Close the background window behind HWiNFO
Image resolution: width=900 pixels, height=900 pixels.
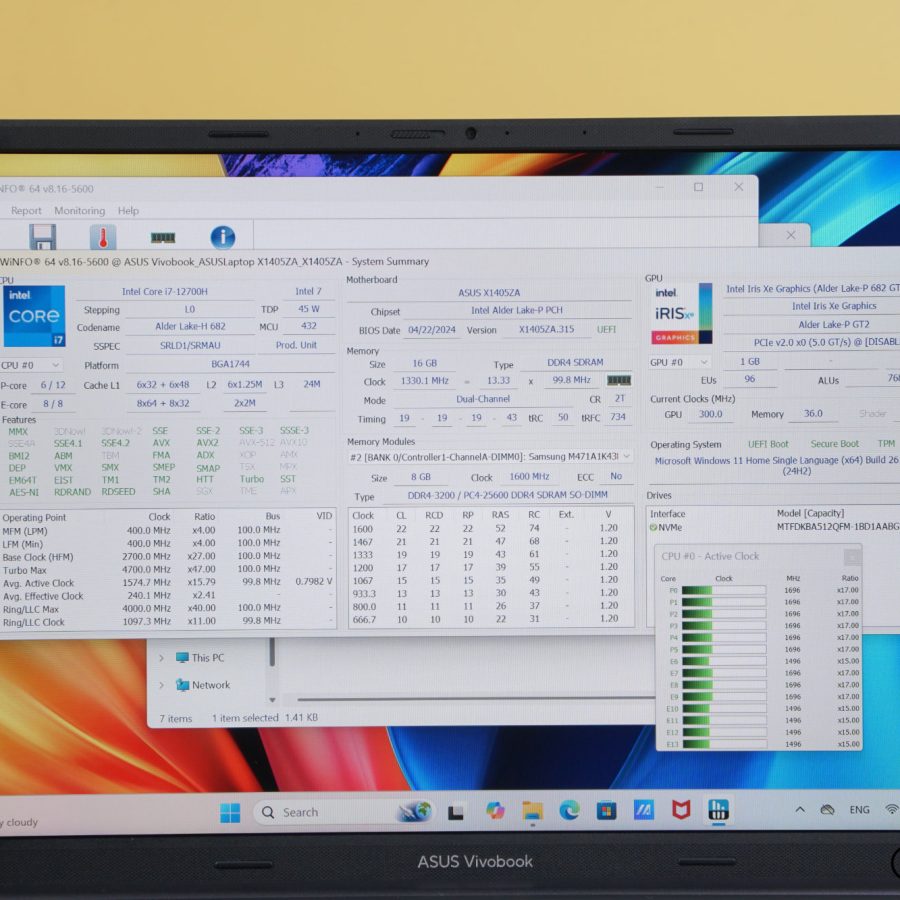791,235
